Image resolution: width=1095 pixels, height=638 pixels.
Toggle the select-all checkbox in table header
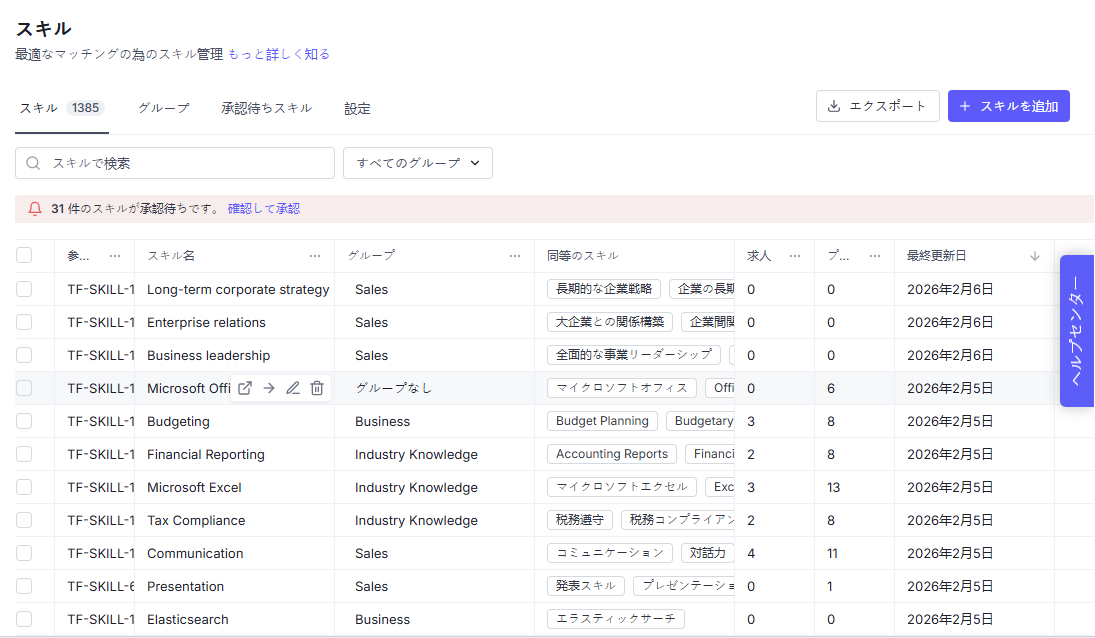tap(24, 256)
